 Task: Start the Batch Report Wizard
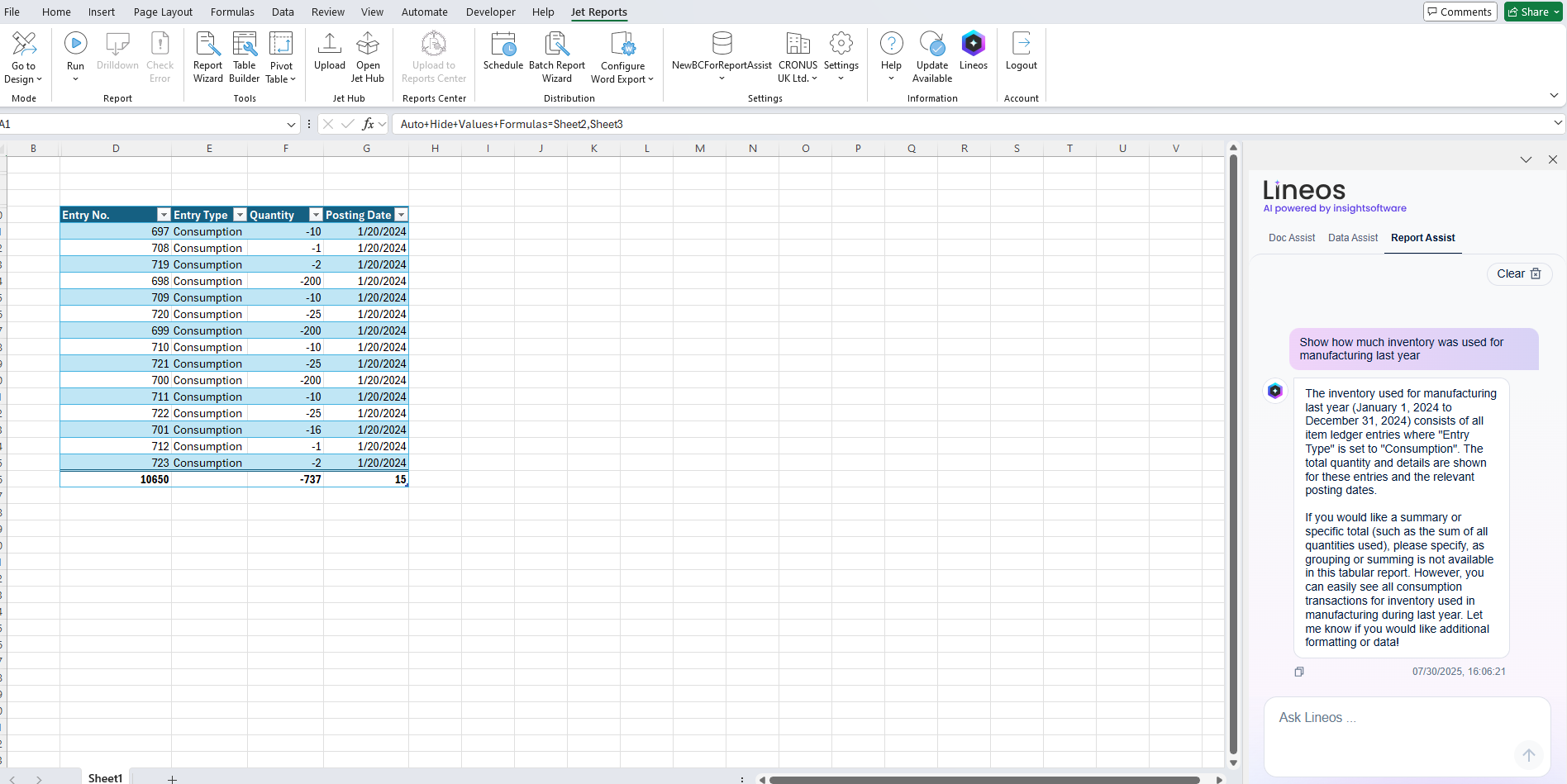(557, 55)
